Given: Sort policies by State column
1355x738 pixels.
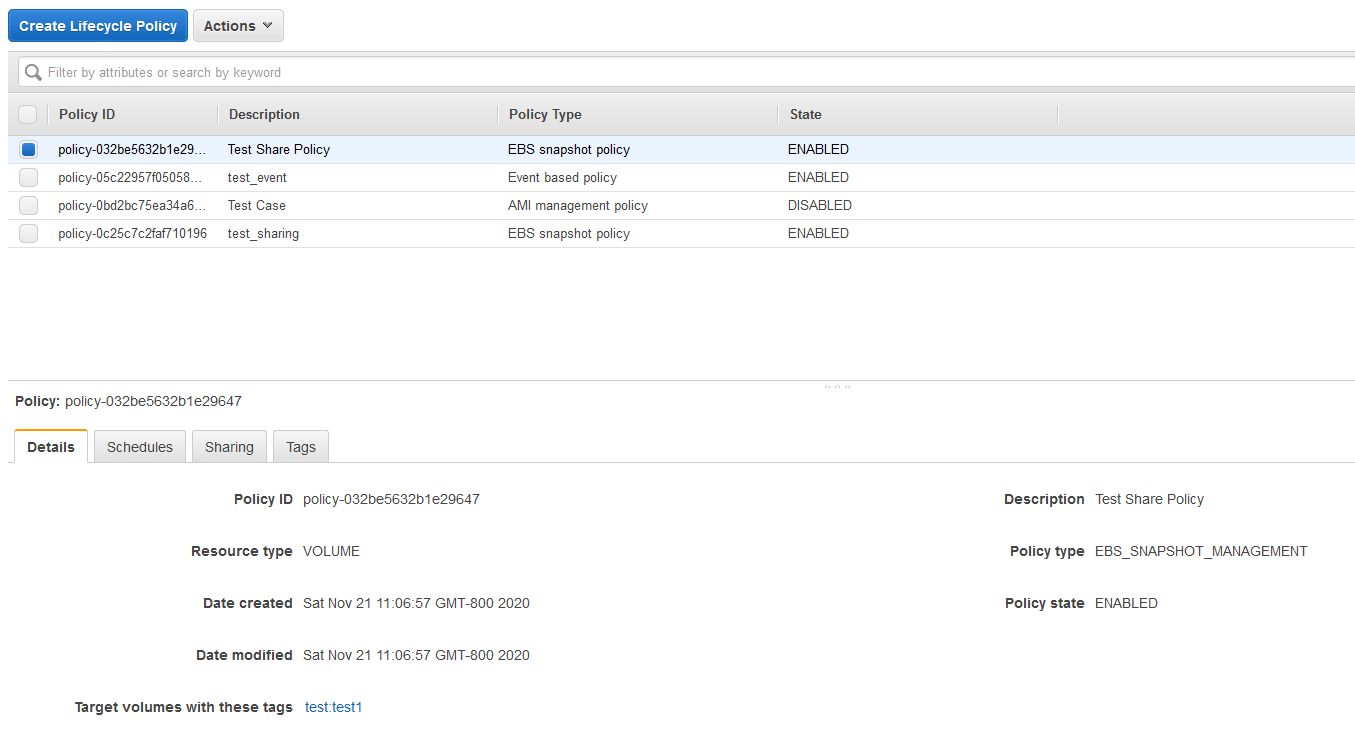Looking at the screenshot, I should [805, 114].
